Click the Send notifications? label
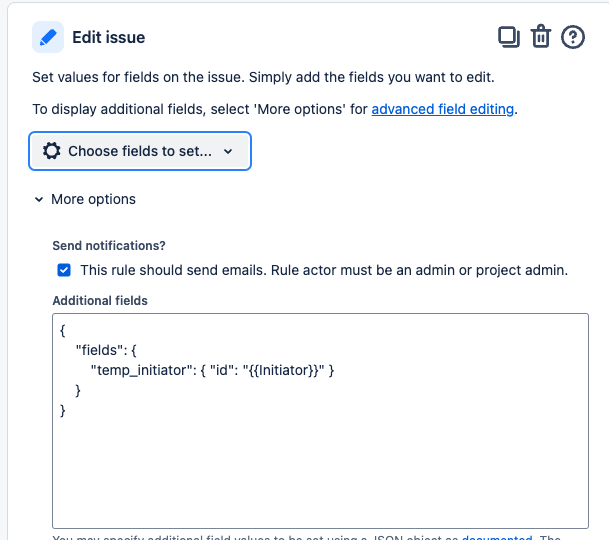This screenshot has height=540, width=609. [x=109, y=246]
